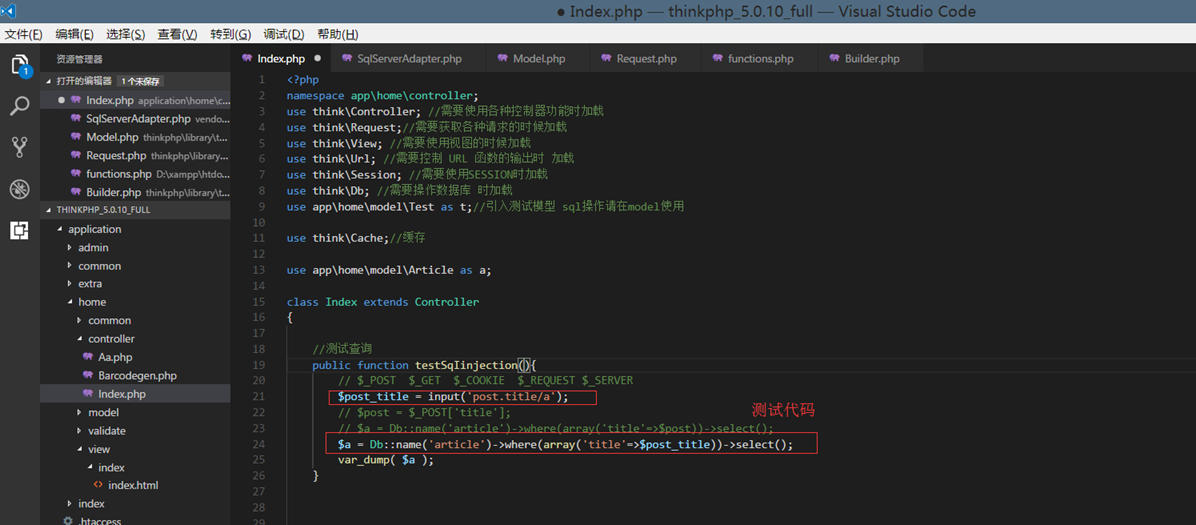Image resolution: width=1196 pixels, height=525 pixels.
Task: Open the 编辑(E) menu
Action: [x=75, y=34]
